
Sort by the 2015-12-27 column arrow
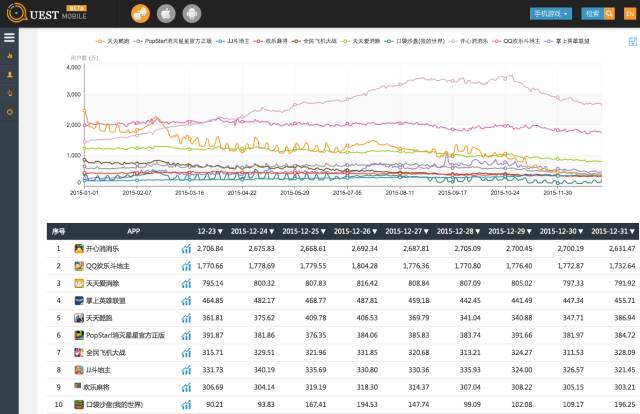(426, 231)
